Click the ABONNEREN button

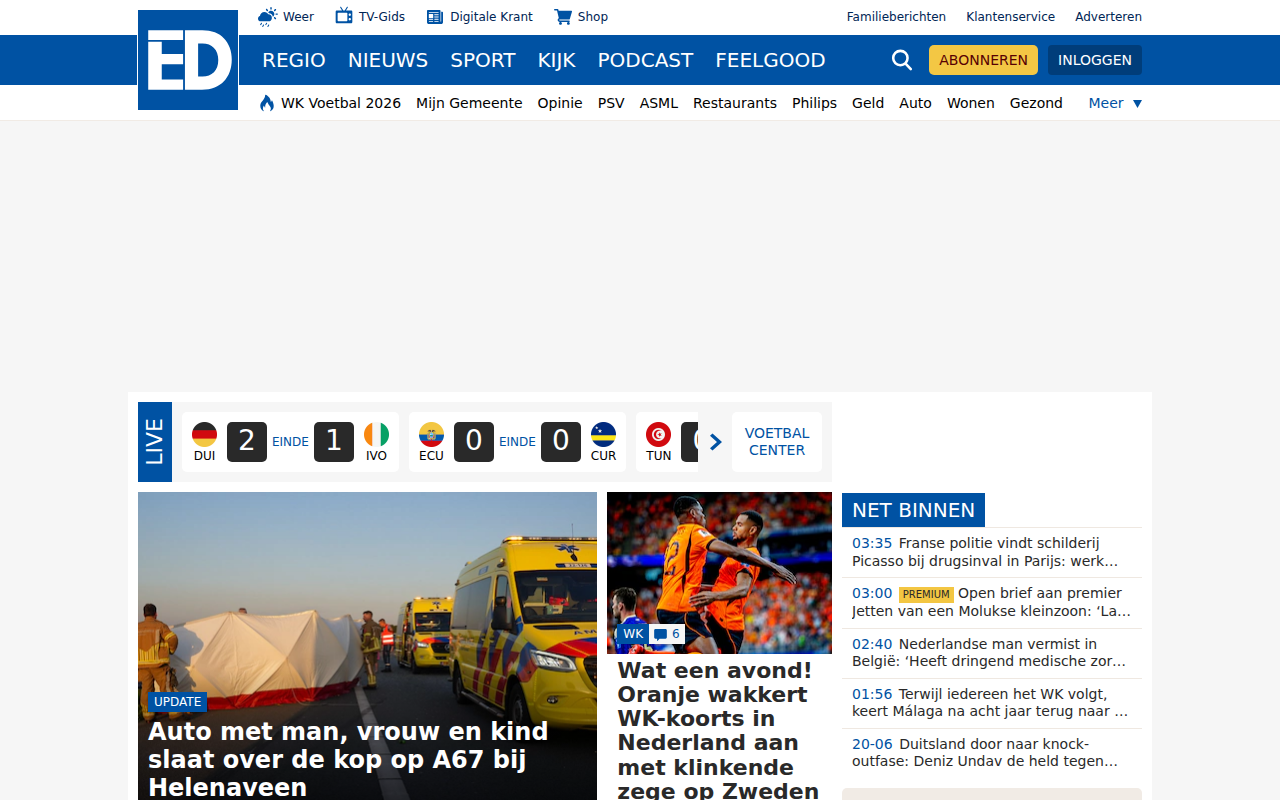click(x=983, y=60)
